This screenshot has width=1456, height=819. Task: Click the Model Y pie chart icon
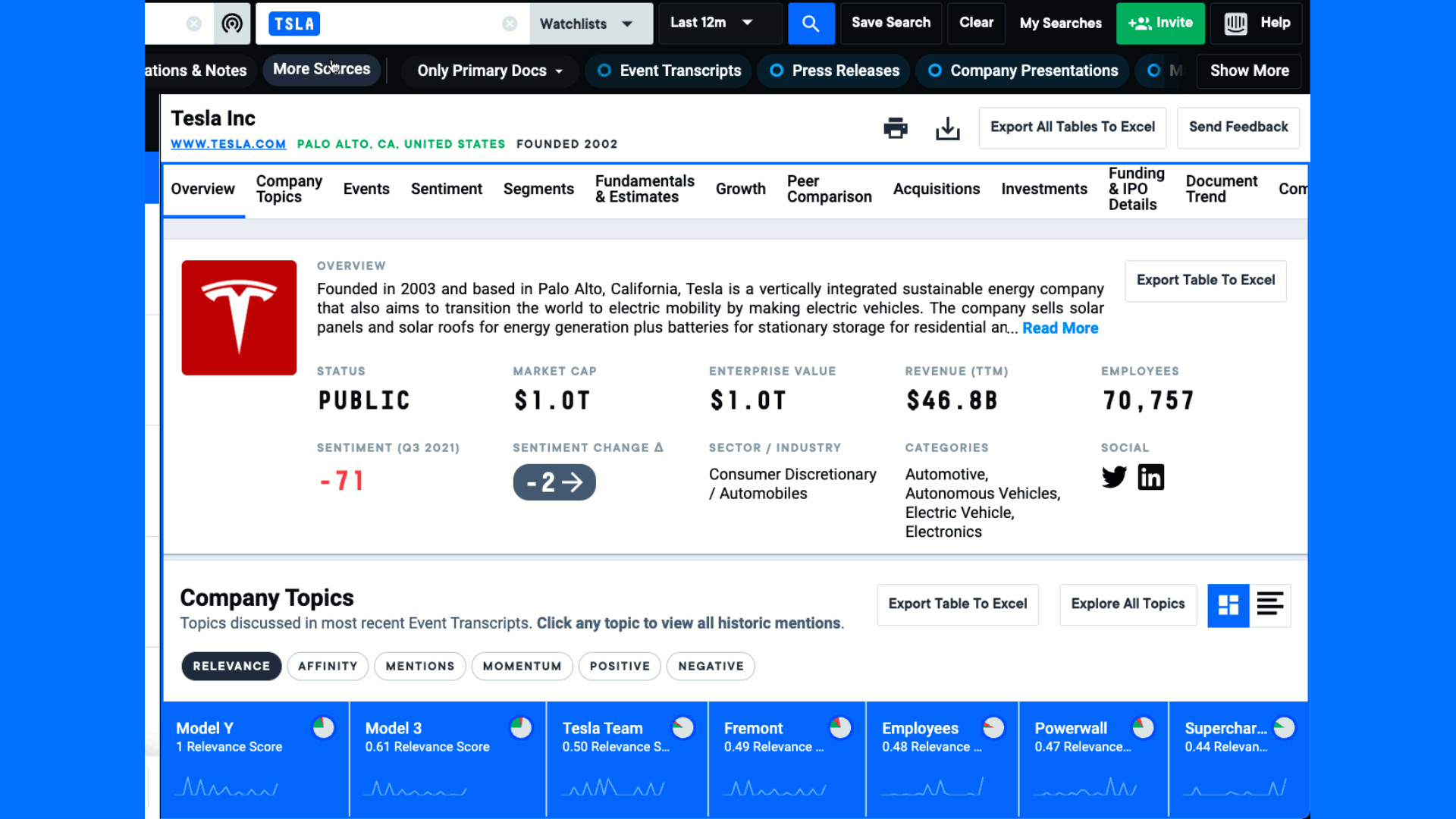pos(323,728)
